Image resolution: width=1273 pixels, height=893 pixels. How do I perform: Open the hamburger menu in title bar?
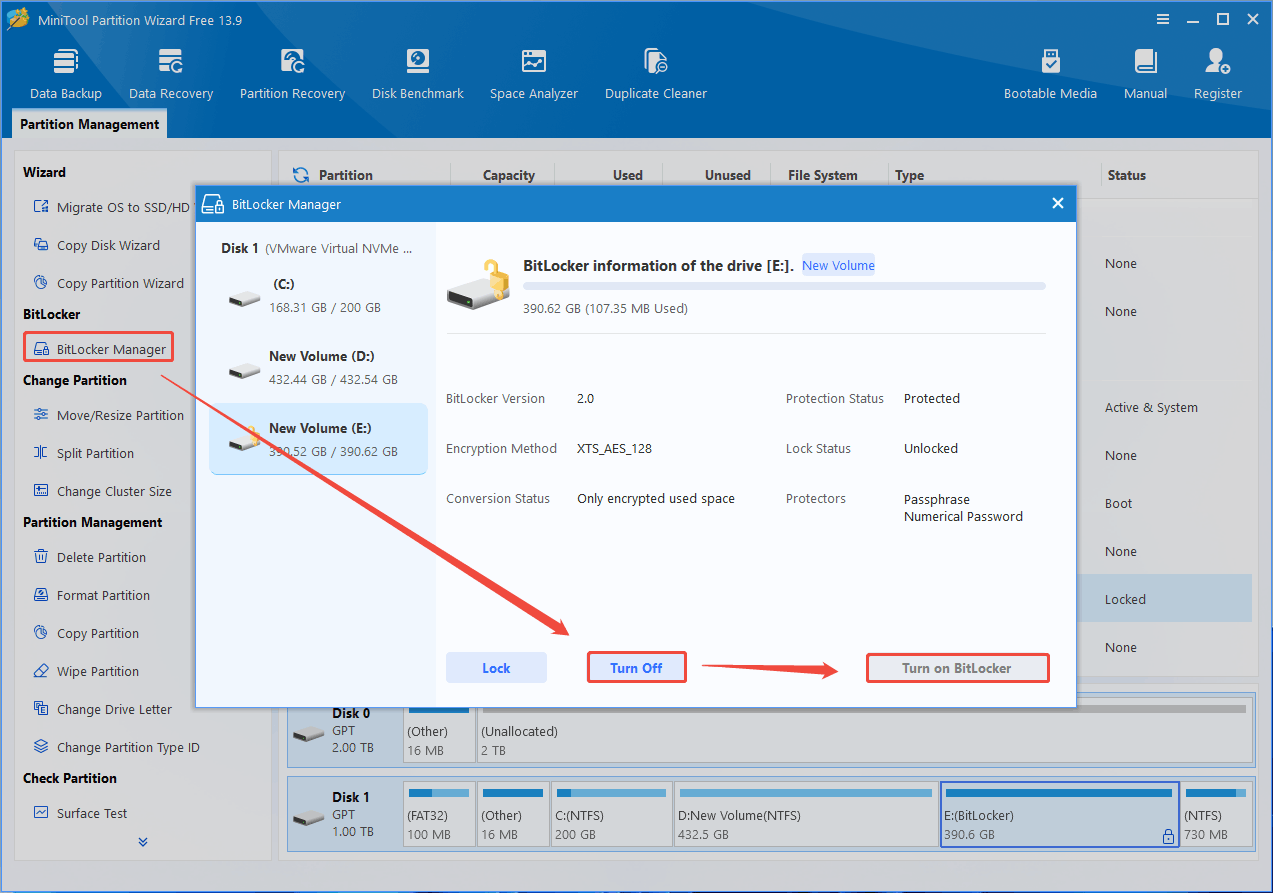point(1162,19)
